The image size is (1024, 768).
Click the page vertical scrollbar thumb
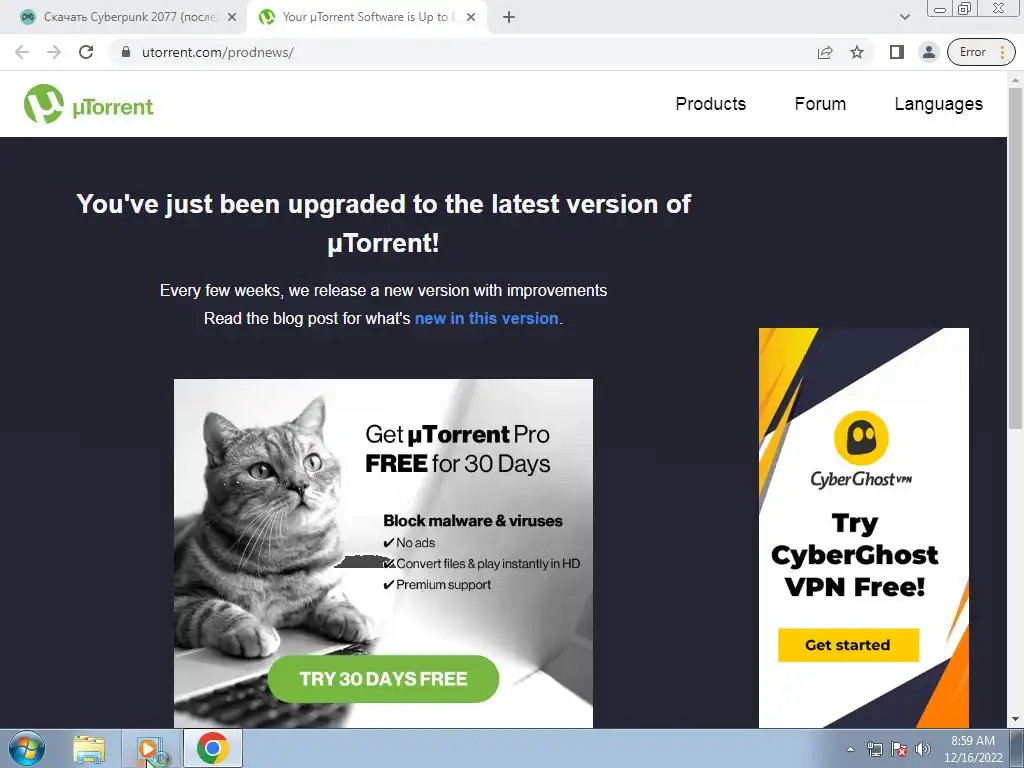click(1015, 258)
